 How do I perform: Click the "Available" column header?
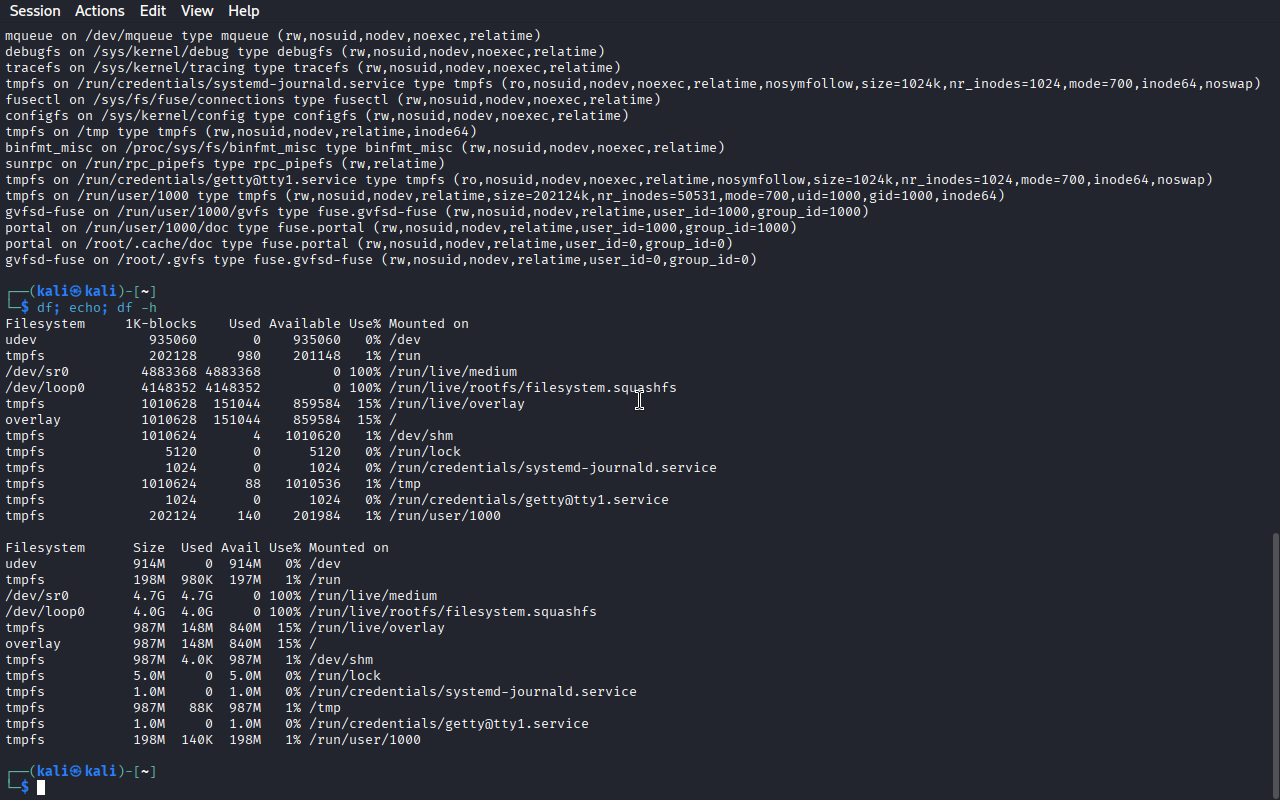(x=305, y=324)
